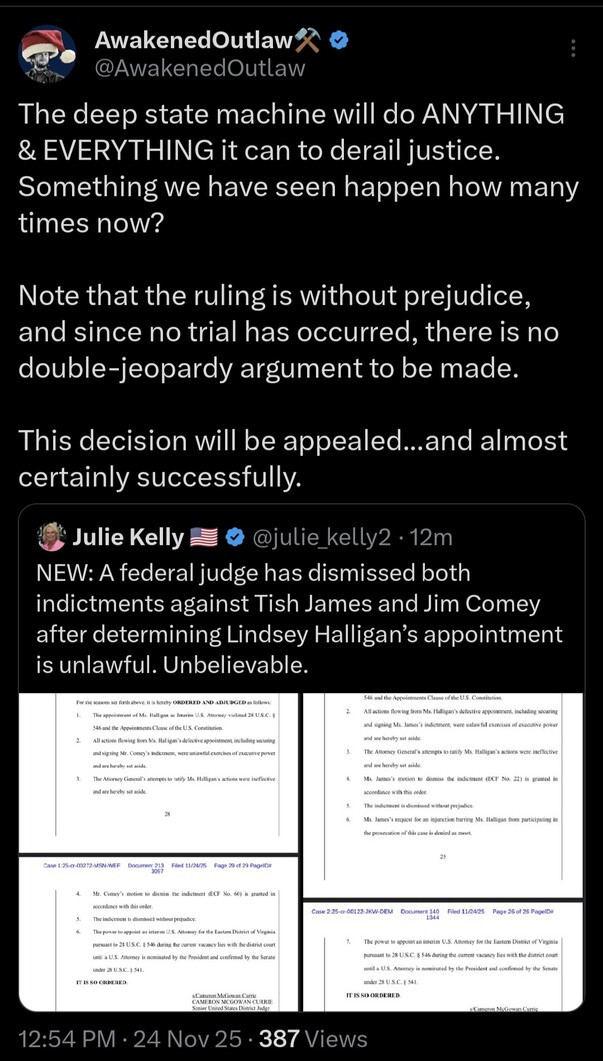Image resolution: width=603 pixels, height=1061 pixels.
Task: Click the Julie Kelly display name
Action: click(129, 538)
